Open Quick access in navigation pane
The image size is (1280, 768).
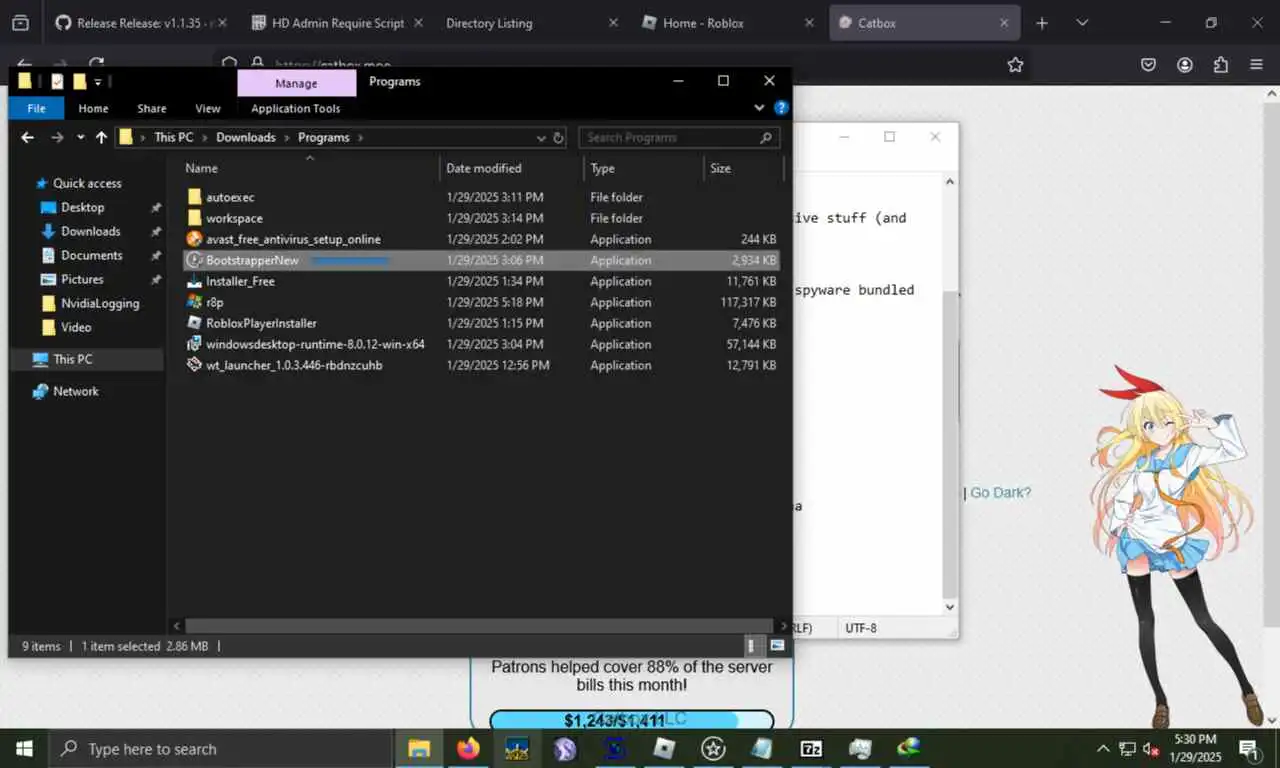(87, 183)
